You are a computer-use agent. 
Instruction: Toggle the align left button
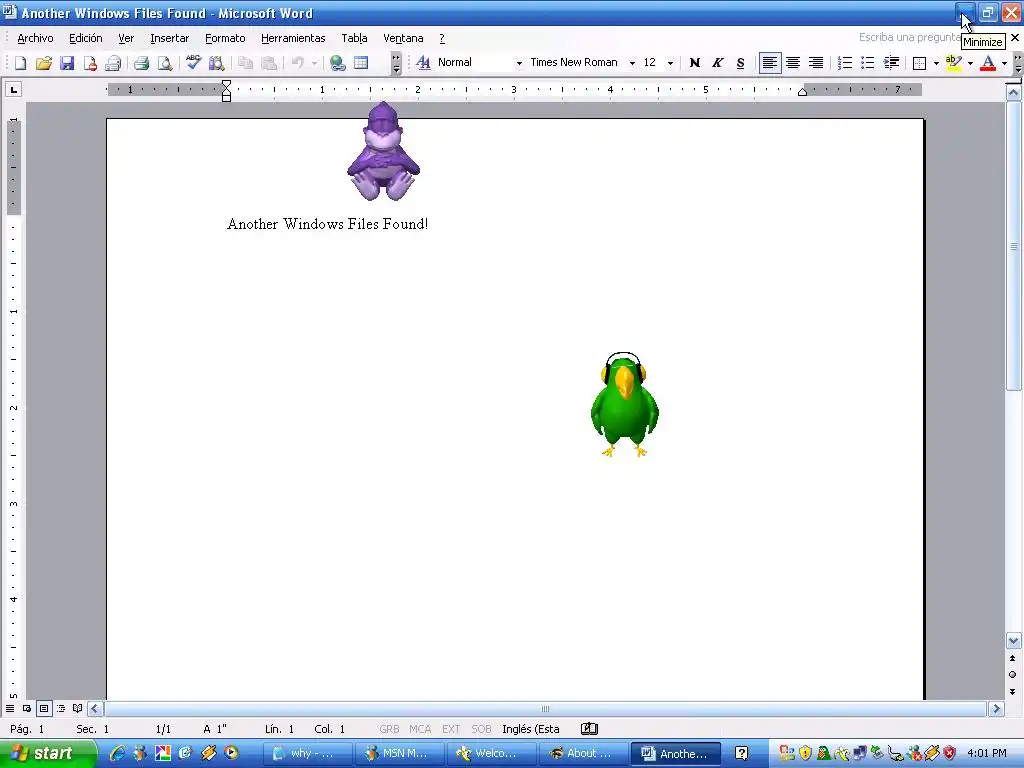770,63
